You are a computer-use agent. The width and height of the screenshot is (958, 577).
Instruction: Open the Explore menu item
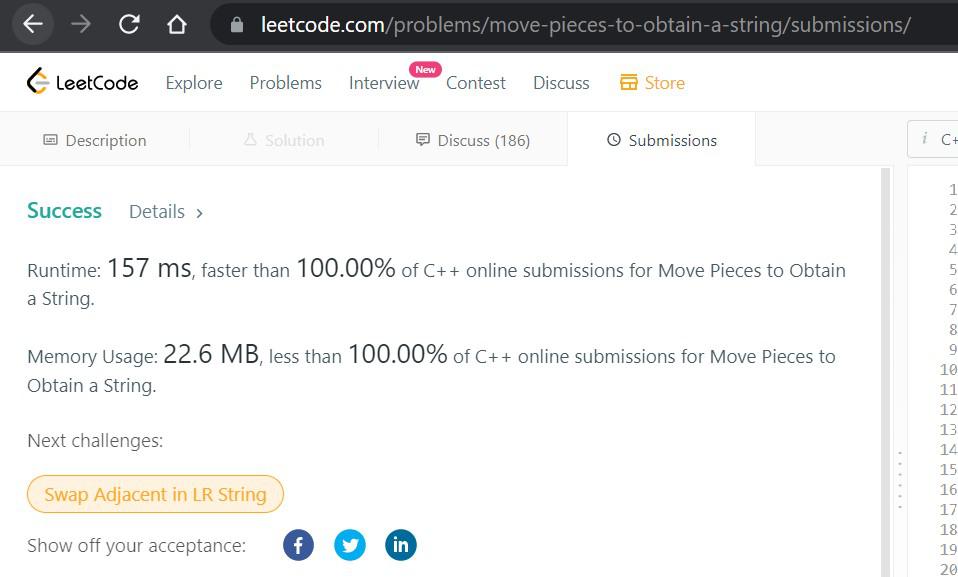click(194, 83)
